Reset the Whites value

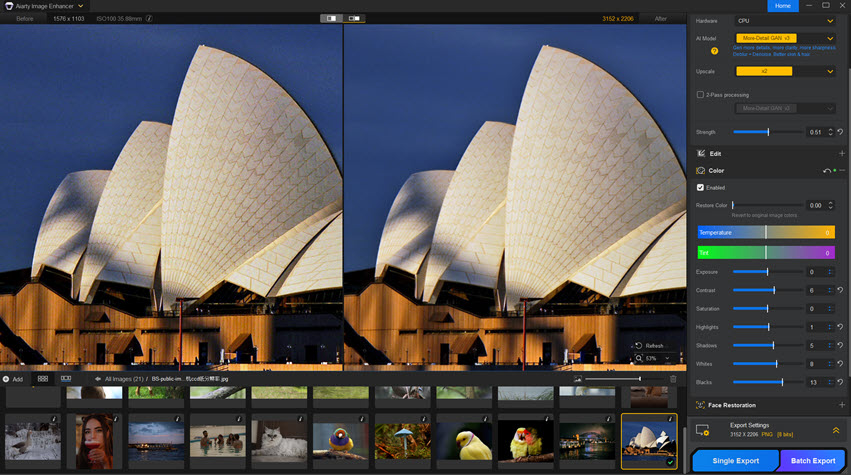click(840, 364)
